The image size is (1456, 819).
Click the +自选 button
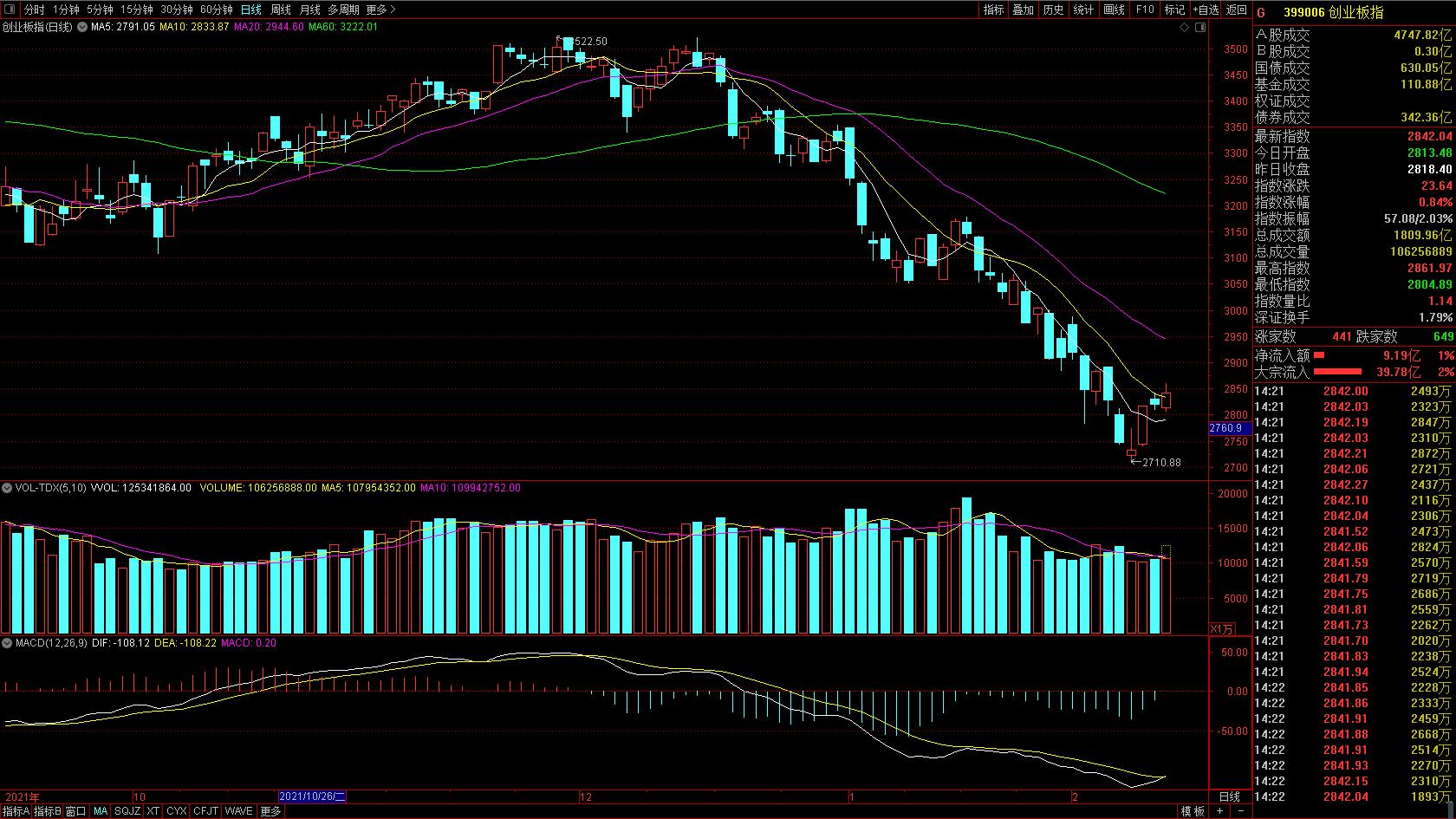tap(1205, 10)
